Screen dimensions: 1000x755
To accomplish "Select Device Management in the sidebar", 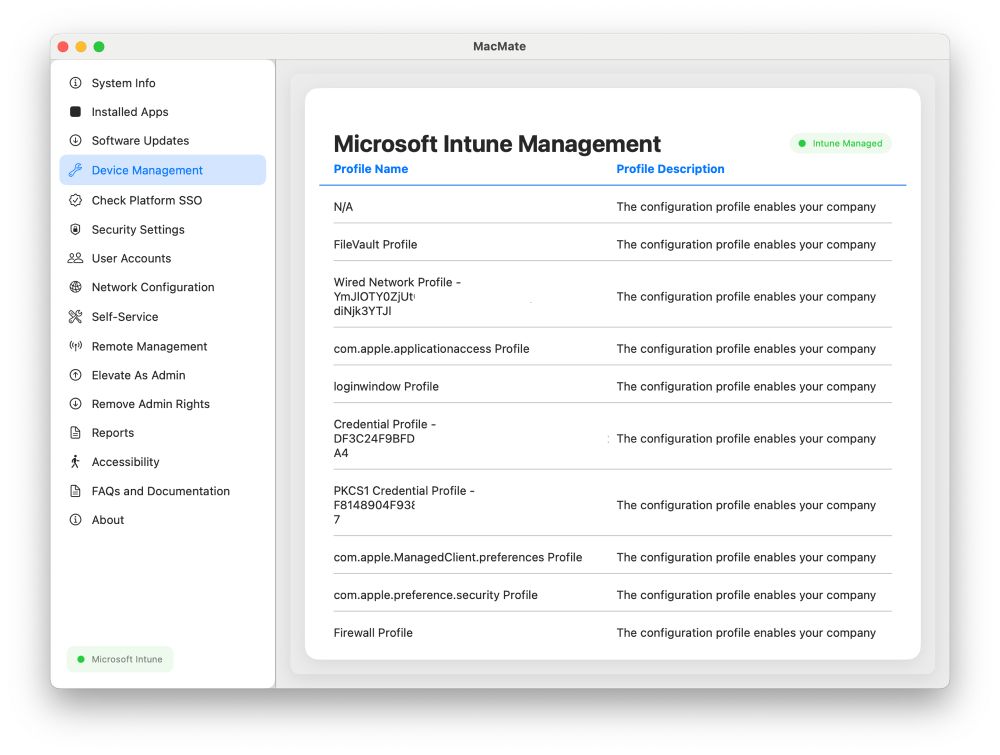I will click(163, 170).
